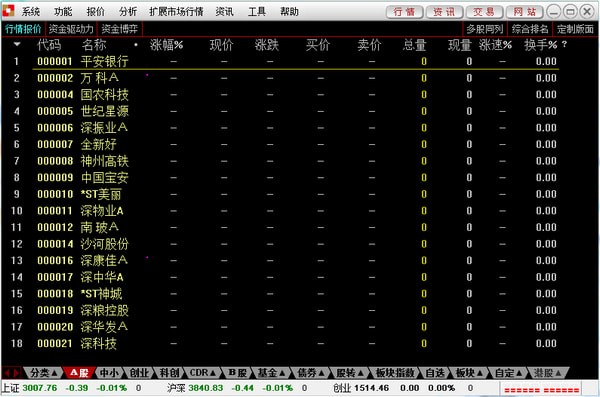
Task: Select stock row 国农科技
Action: pos(285,95)
